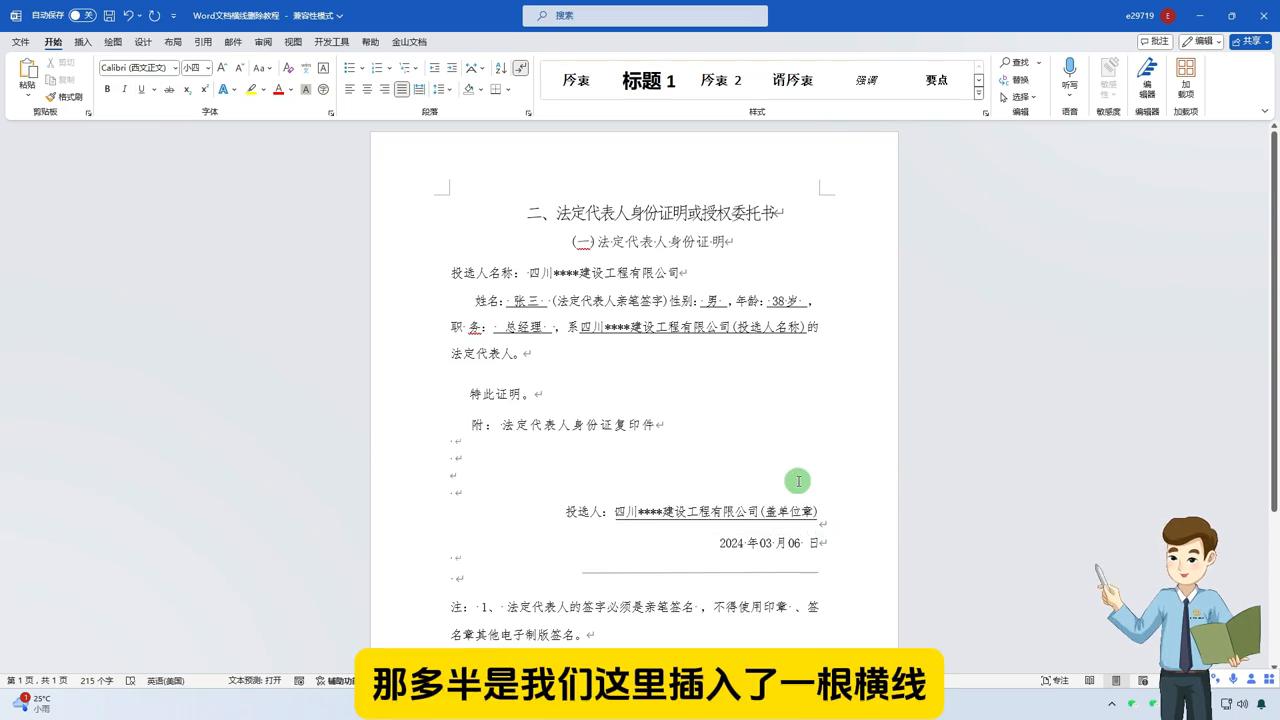Activate 听写 dictation
Screen dimensions: 1280x720
click(x=1069, y=70)
